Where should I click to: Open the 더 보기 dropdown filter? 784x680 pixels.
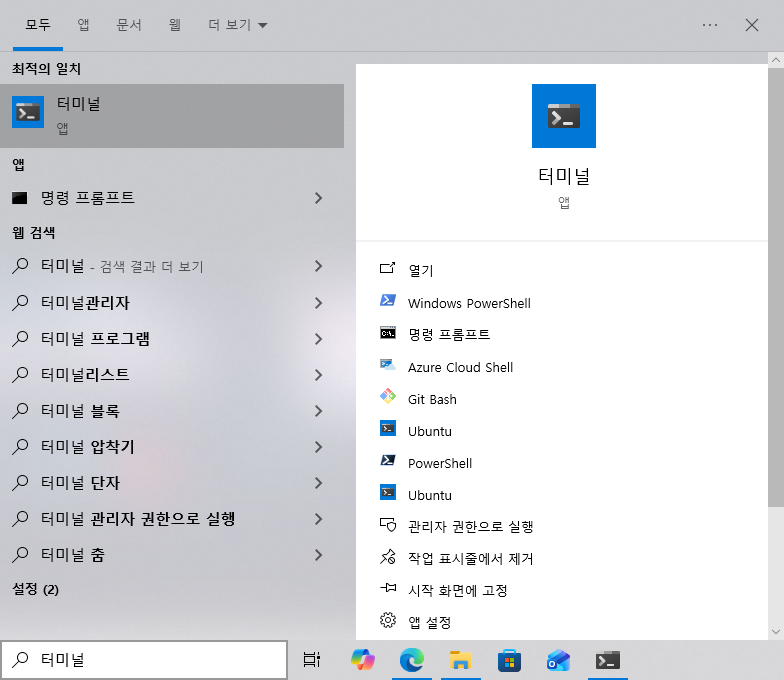click(238, 25)
